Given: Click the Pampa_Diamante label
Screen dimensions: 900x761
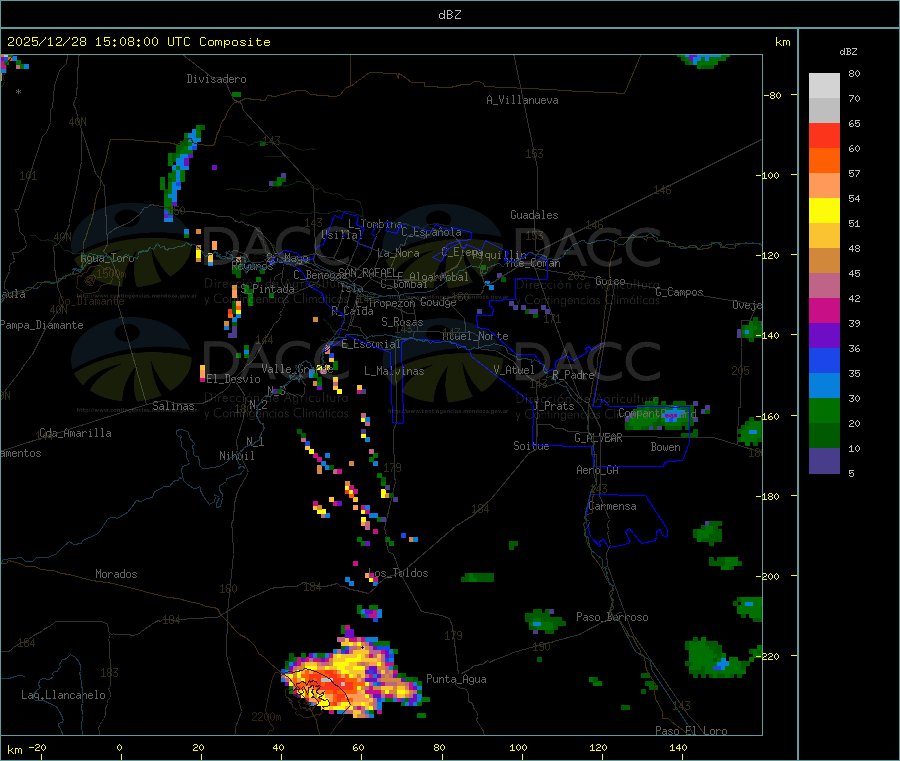Looking at the screenshot, I should 42,325.
